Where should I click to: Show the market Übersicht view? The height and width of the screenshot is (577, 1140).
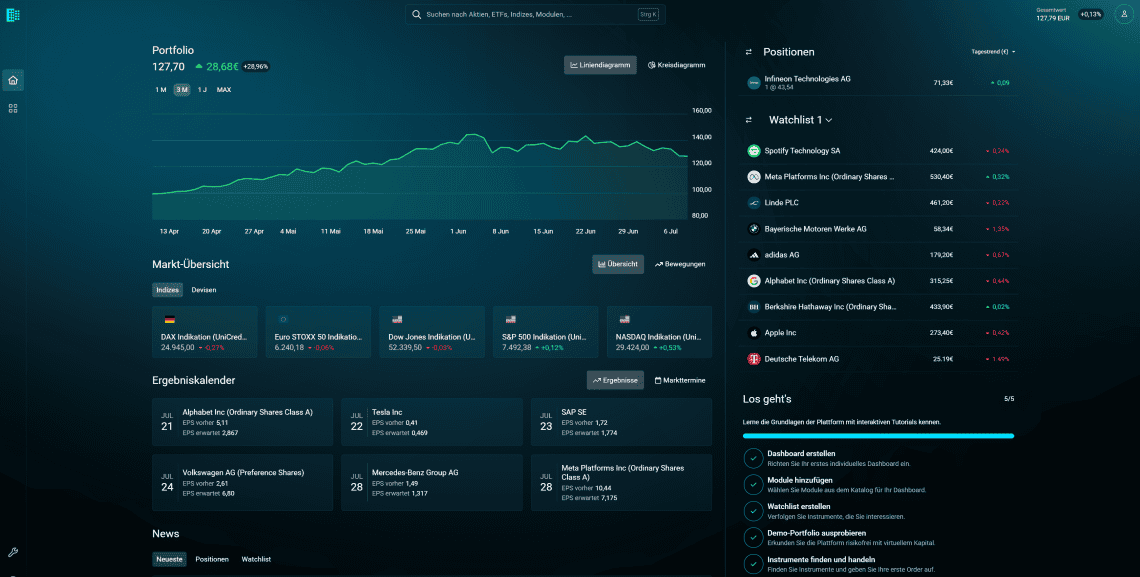[618, 265]
